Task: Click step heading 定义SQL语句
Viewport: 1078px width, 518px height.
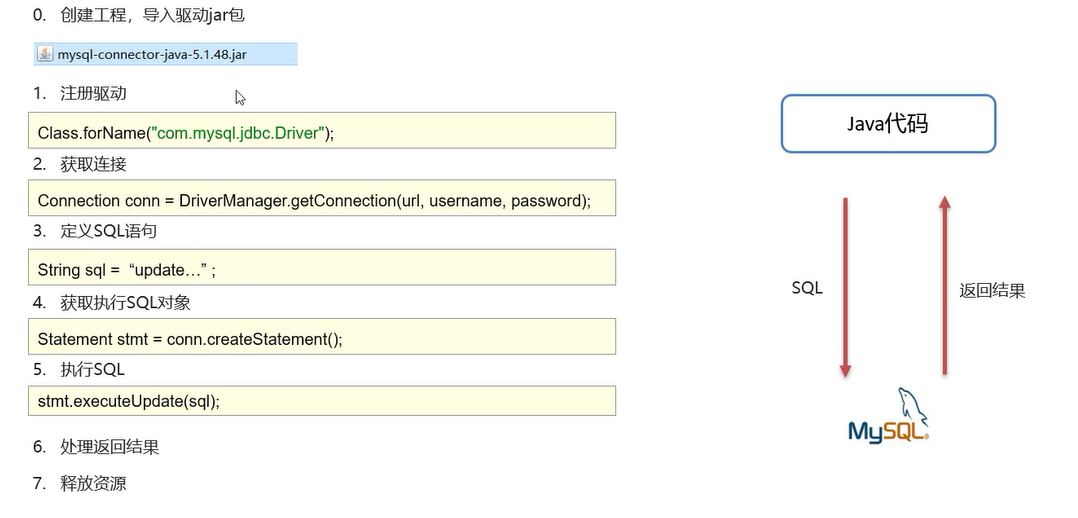Action: pos(108,231)
